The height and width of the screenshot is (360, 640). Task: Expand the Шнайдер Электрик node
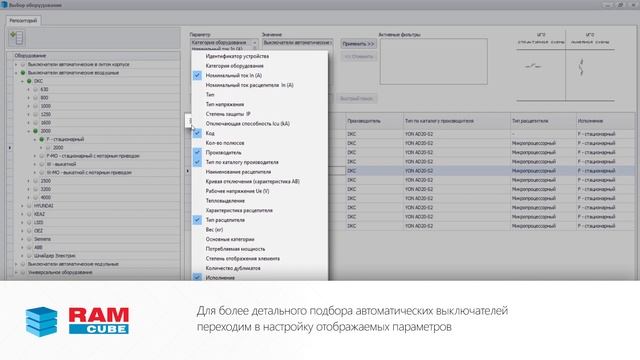22,256
